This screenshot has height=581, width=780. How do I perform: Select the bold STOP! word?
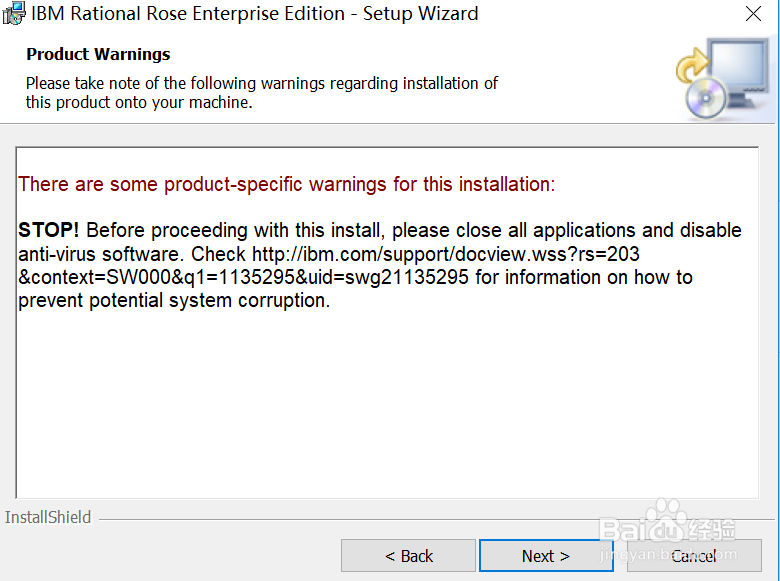(49, 230)
